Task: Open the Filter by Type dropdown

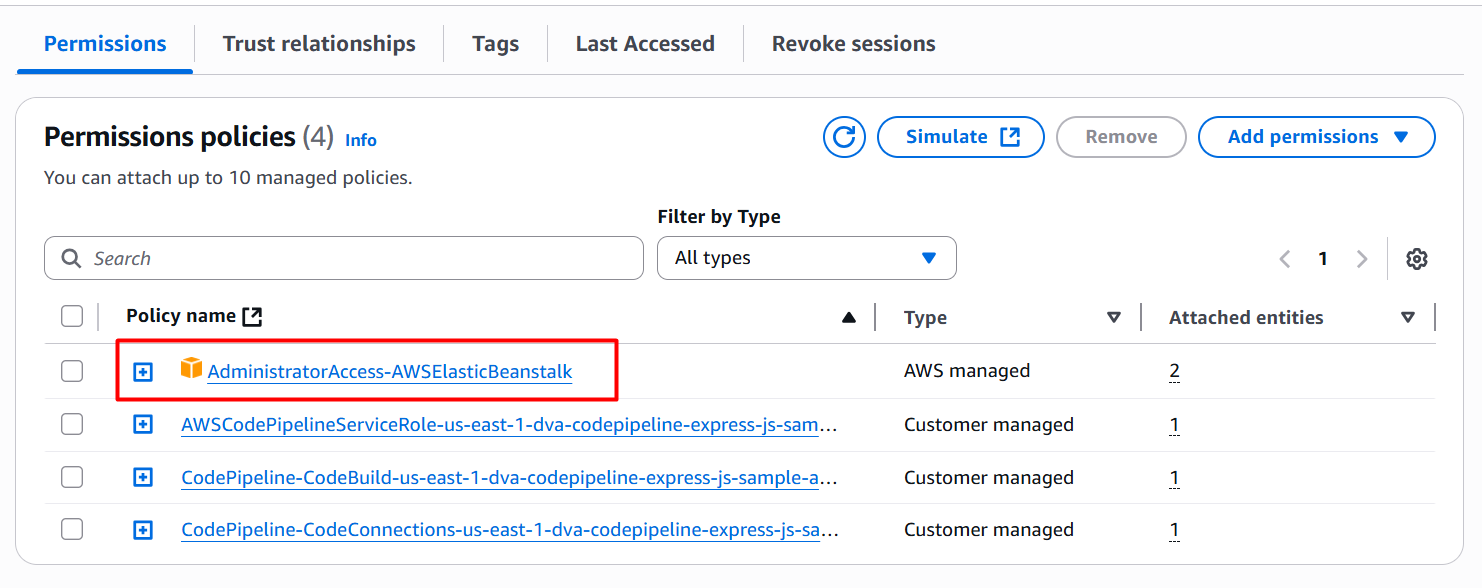Action: 806,258
